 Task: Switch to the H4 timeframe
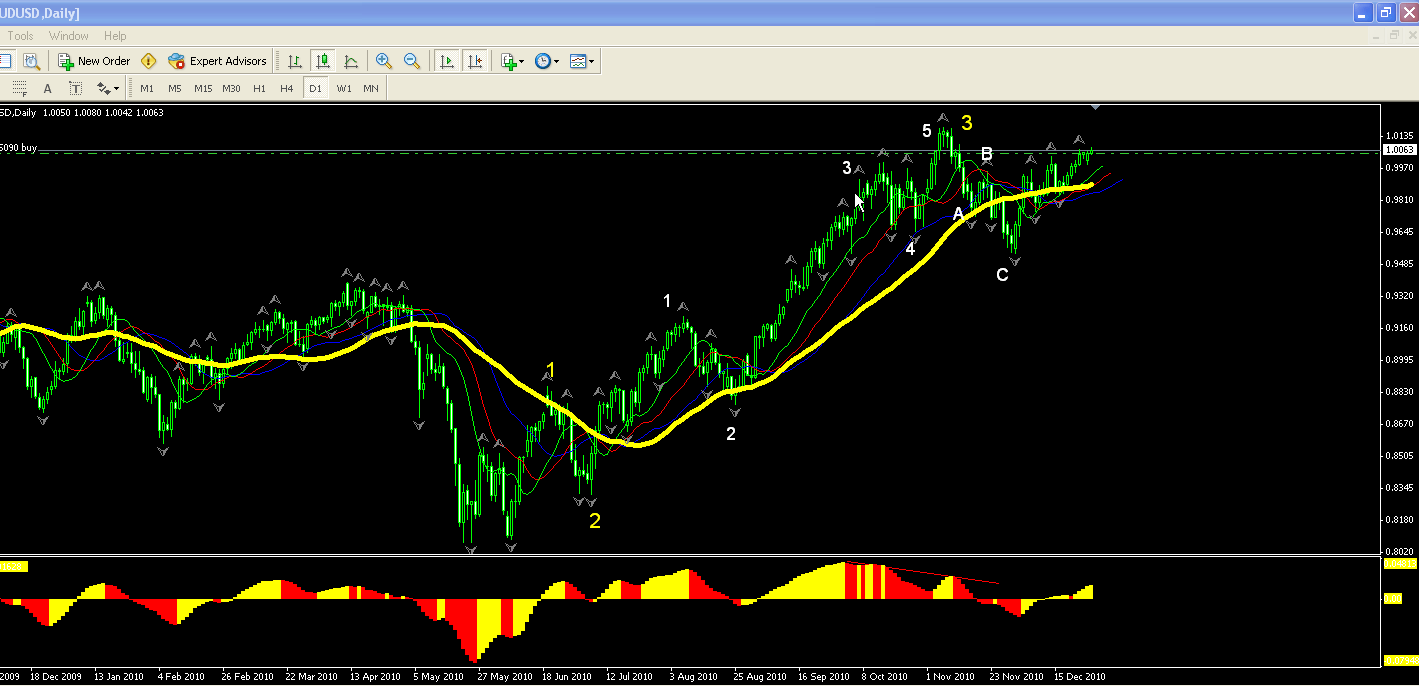(x=287, y=88)
